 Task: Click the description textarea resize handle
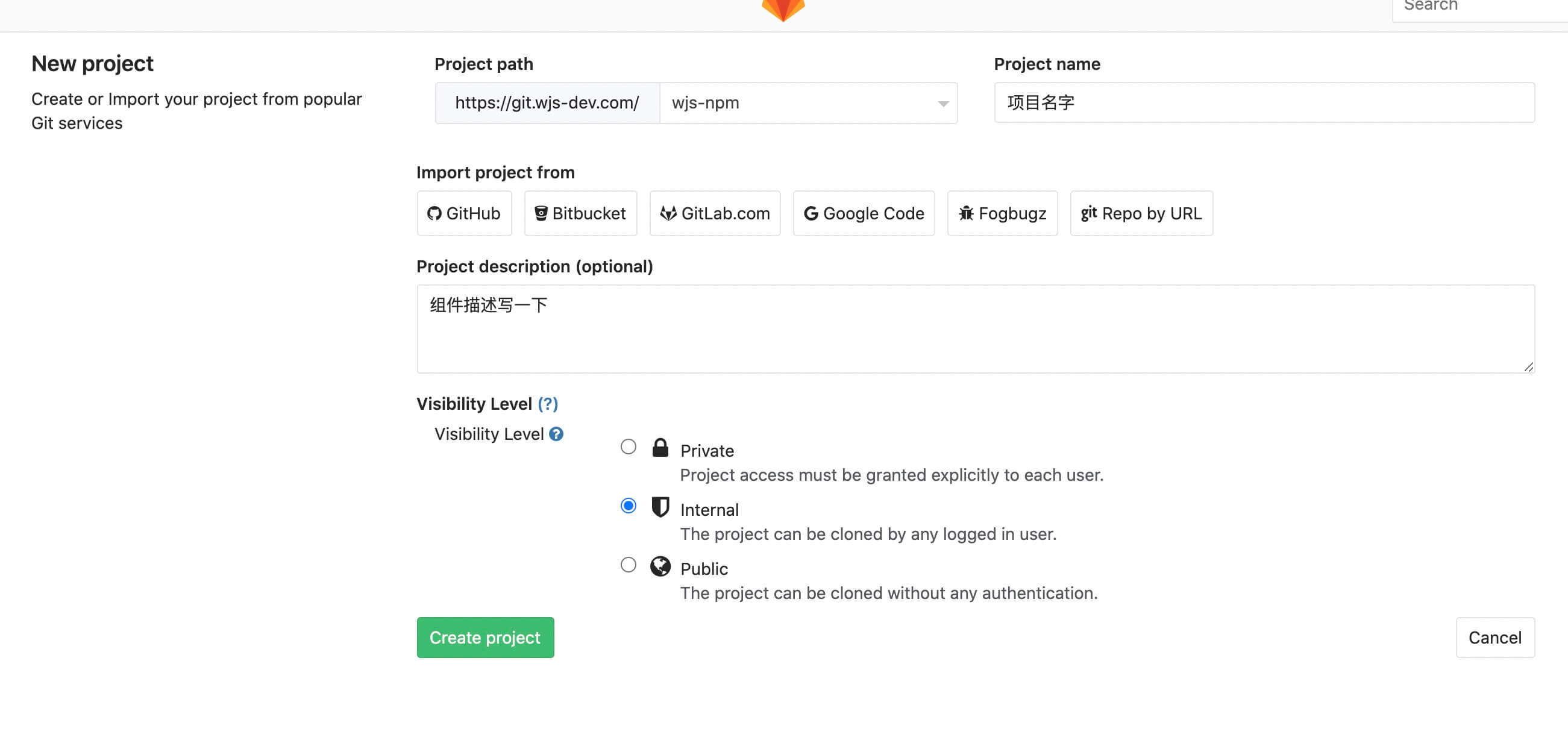(x=1528, y=366)
